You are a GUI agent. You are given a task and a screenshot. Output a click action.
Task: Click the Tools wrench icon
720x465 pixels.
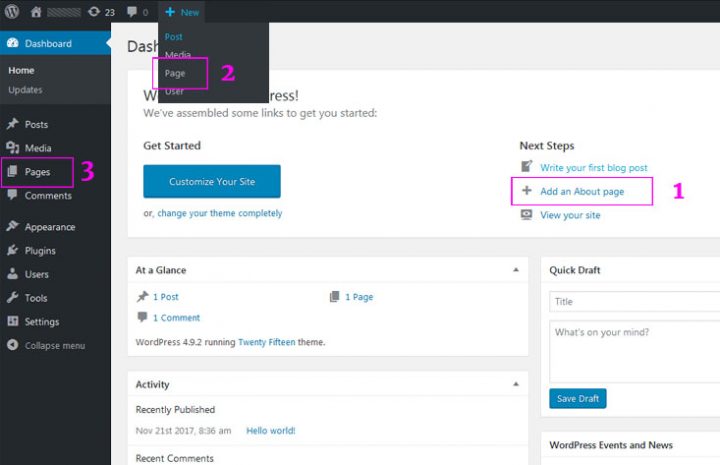[x=13, y=297]
